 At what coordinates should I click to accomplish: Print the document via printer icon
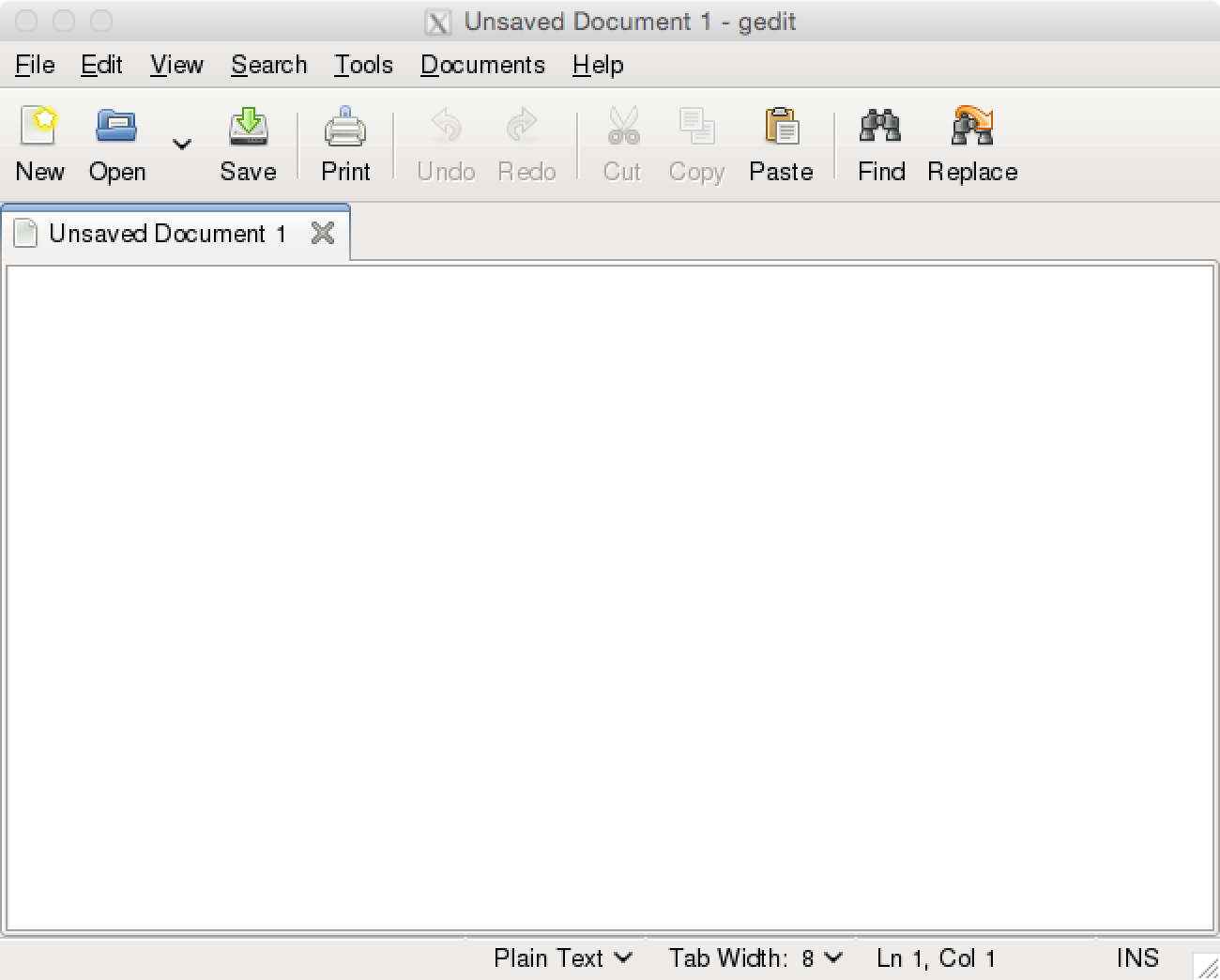pyautogui.click(x=345, y=126)
